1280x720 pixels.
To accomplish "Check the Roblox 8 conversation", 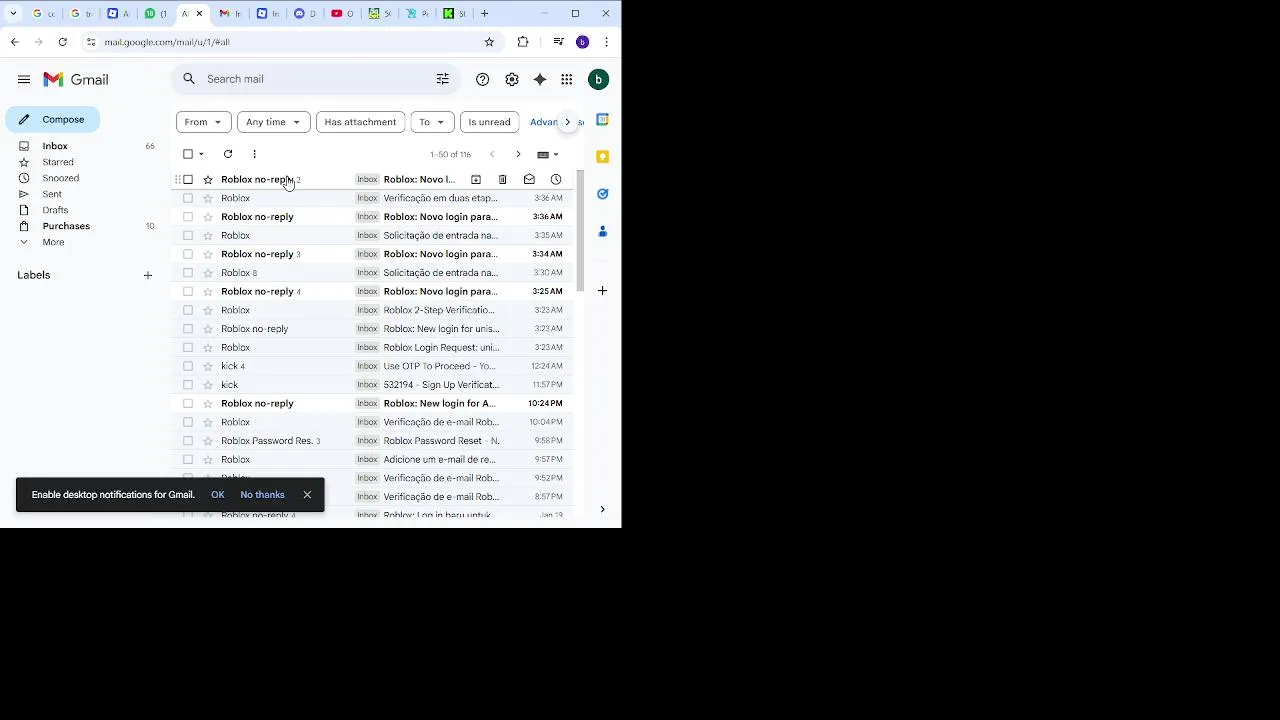I will [x=188, y=273].
